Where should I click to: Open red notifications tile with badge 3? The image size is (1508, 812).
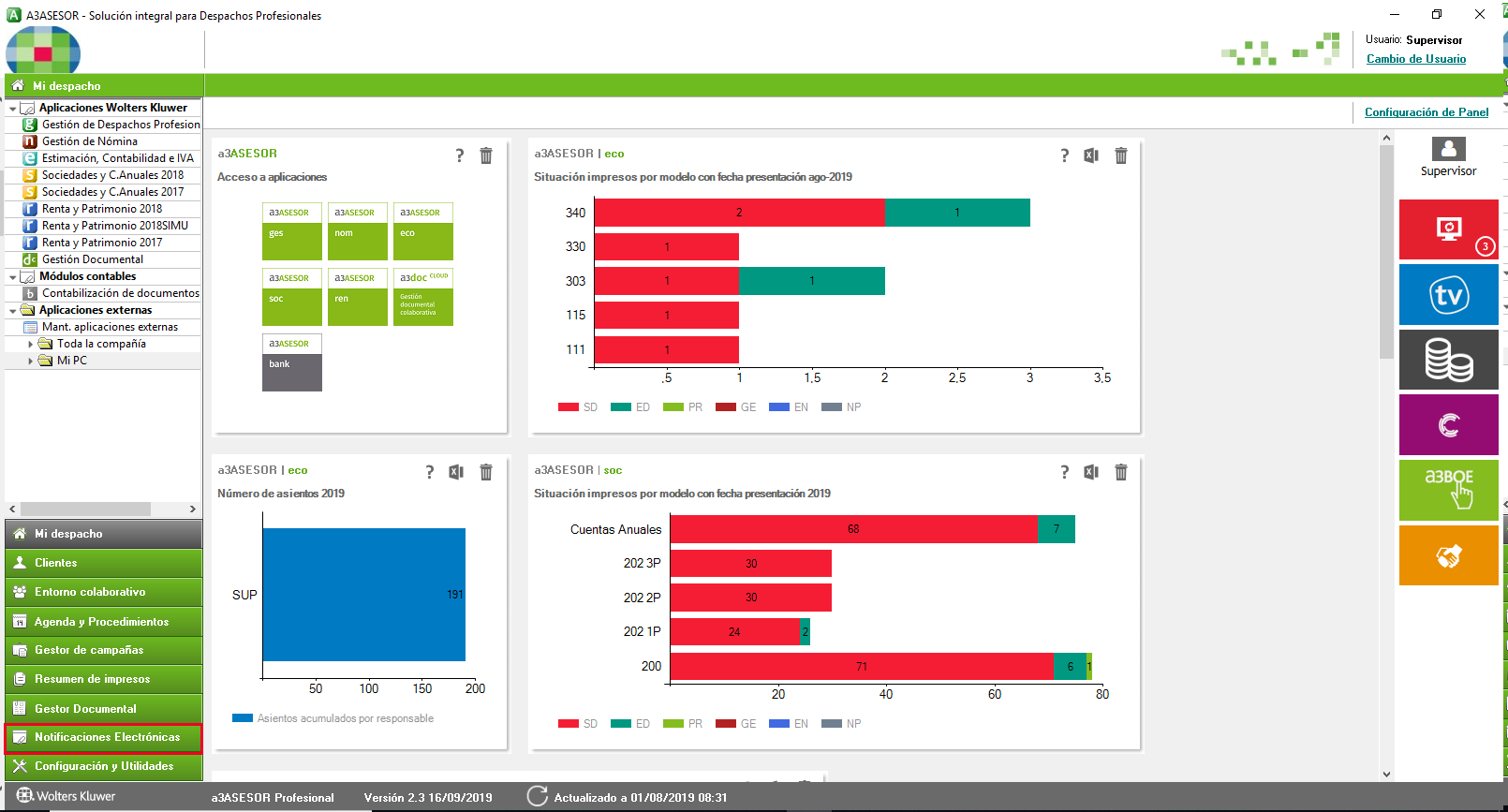1449,229
